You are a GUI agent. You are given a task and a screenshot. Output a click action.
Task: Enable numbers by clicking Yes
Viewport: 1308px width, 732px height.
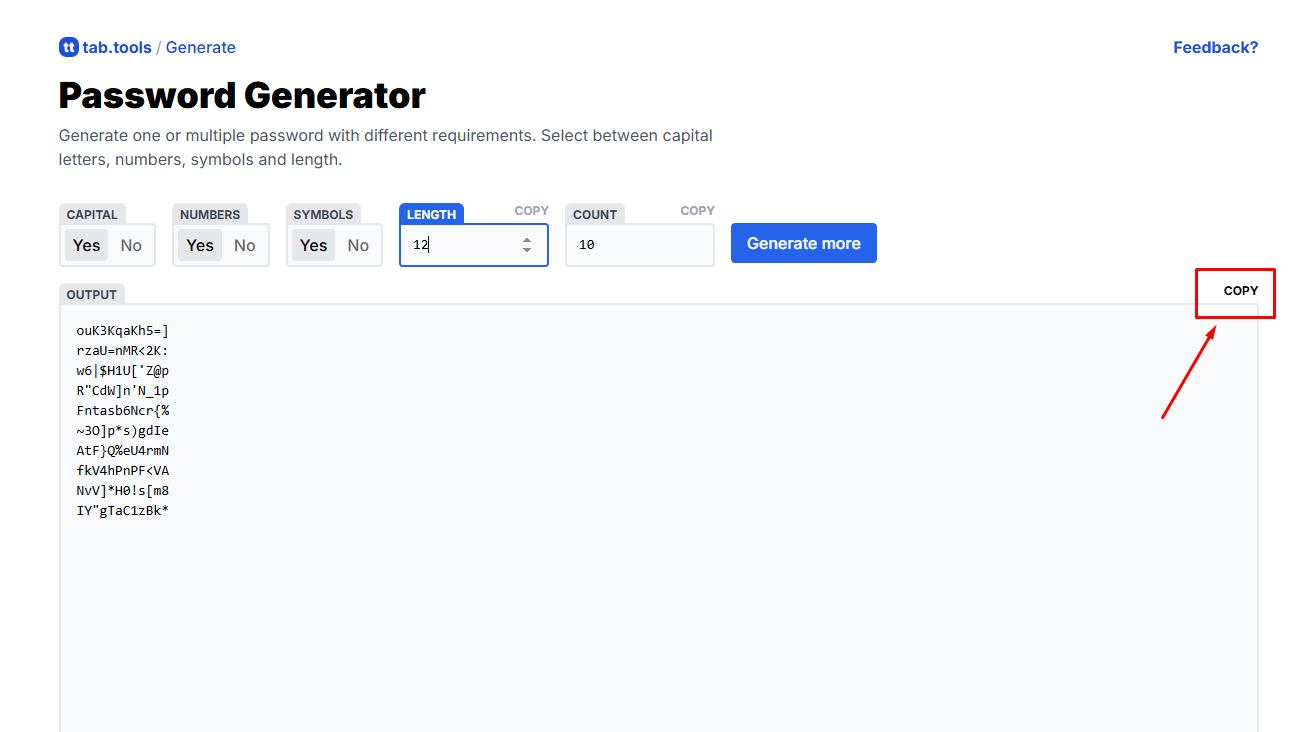coord(199,244)
